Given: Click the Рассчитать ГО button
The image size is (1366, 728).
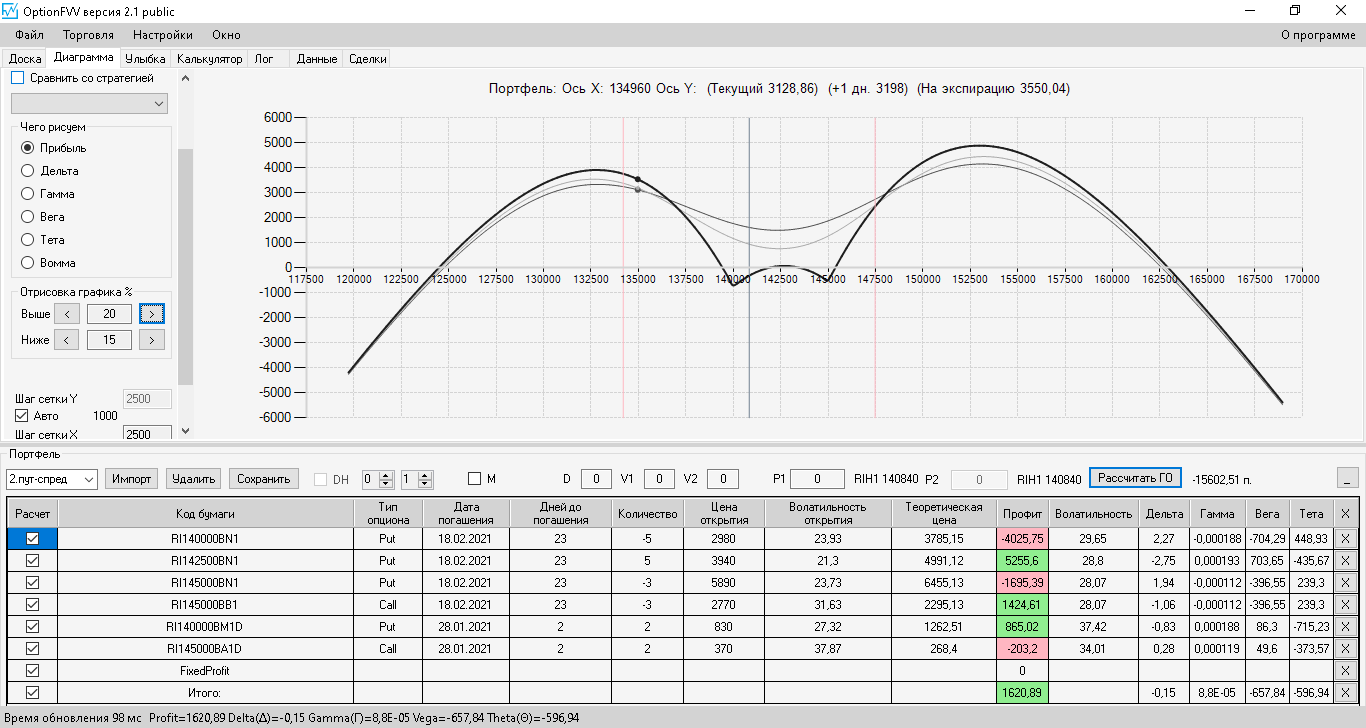Looking at the screenshot, I should click(1135, 478).
